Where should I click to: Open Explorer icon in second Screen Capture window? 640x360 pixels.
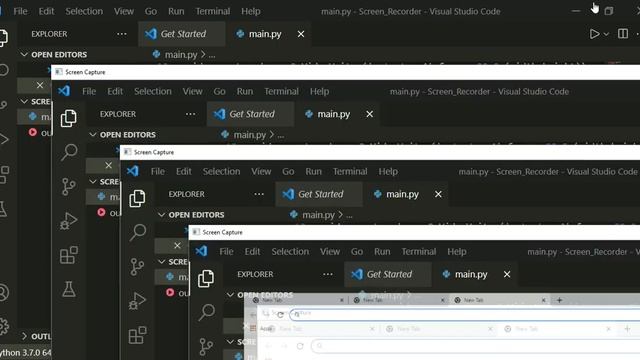[x=137, y=198]
